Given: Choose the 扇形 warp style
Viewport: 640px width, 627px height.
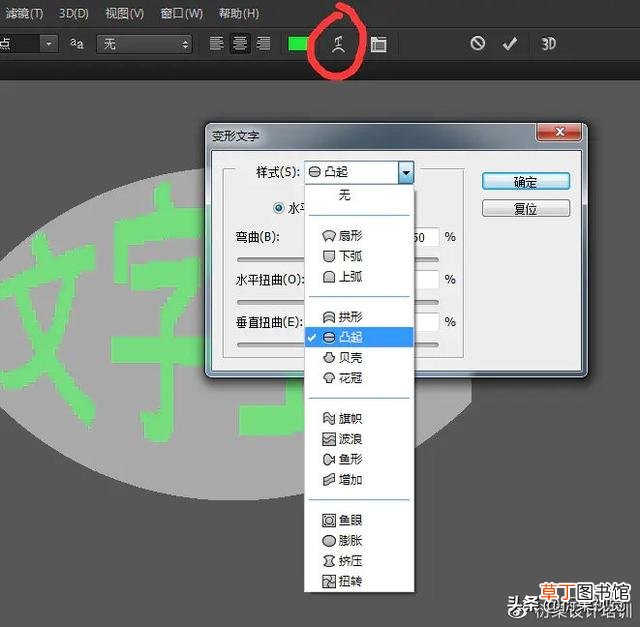Looking at the screenshot, I should pyautogui.click(x=359, y=236).
